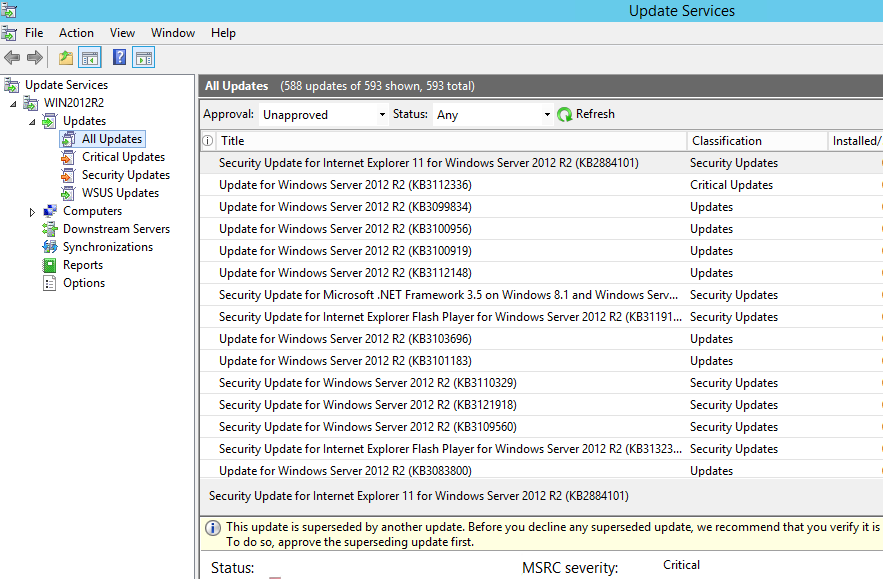
Task: Click the Updates node icon in tree
Action: pos(50,121)
